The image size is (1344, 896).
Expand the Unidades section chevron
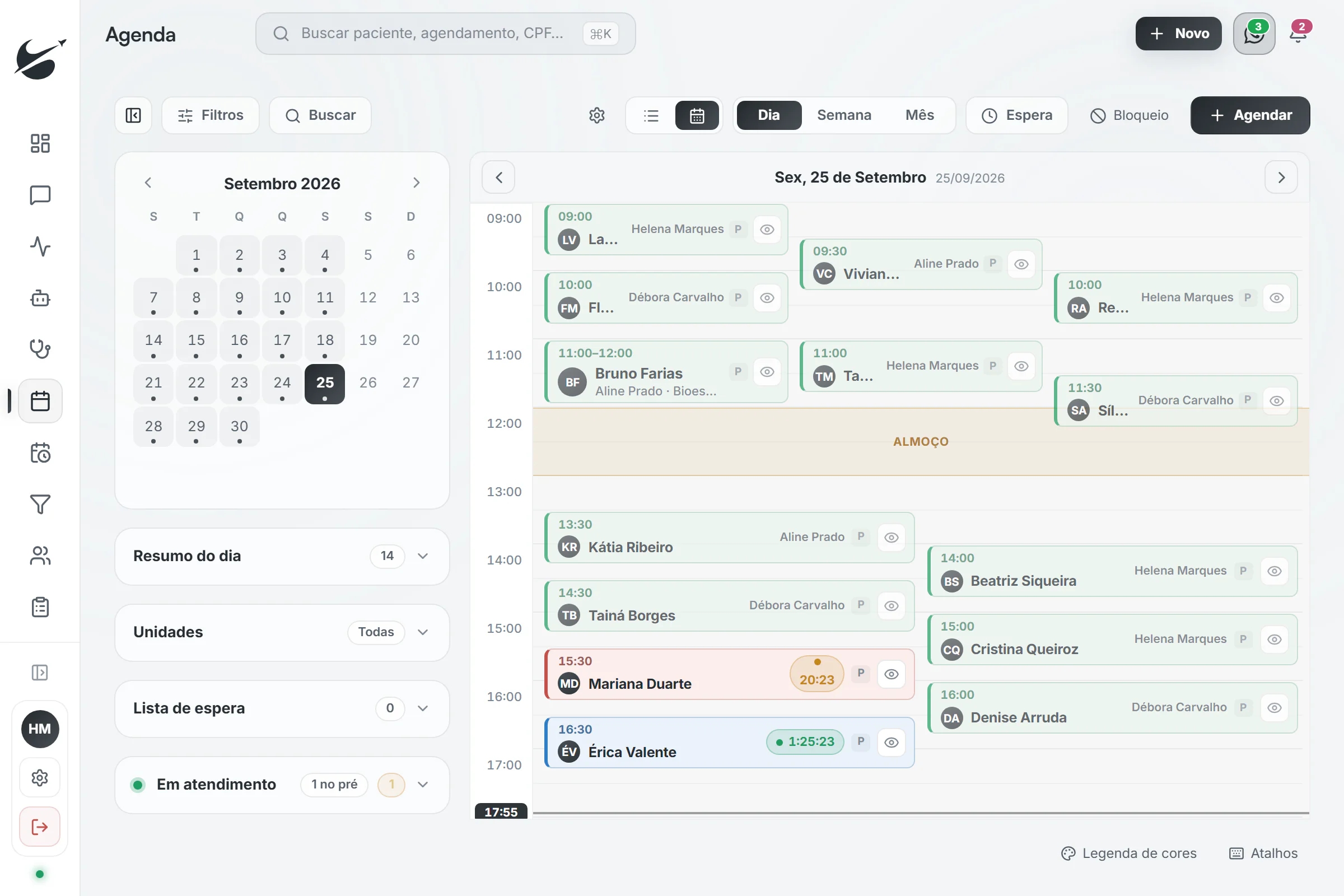[x=422, y=632]
